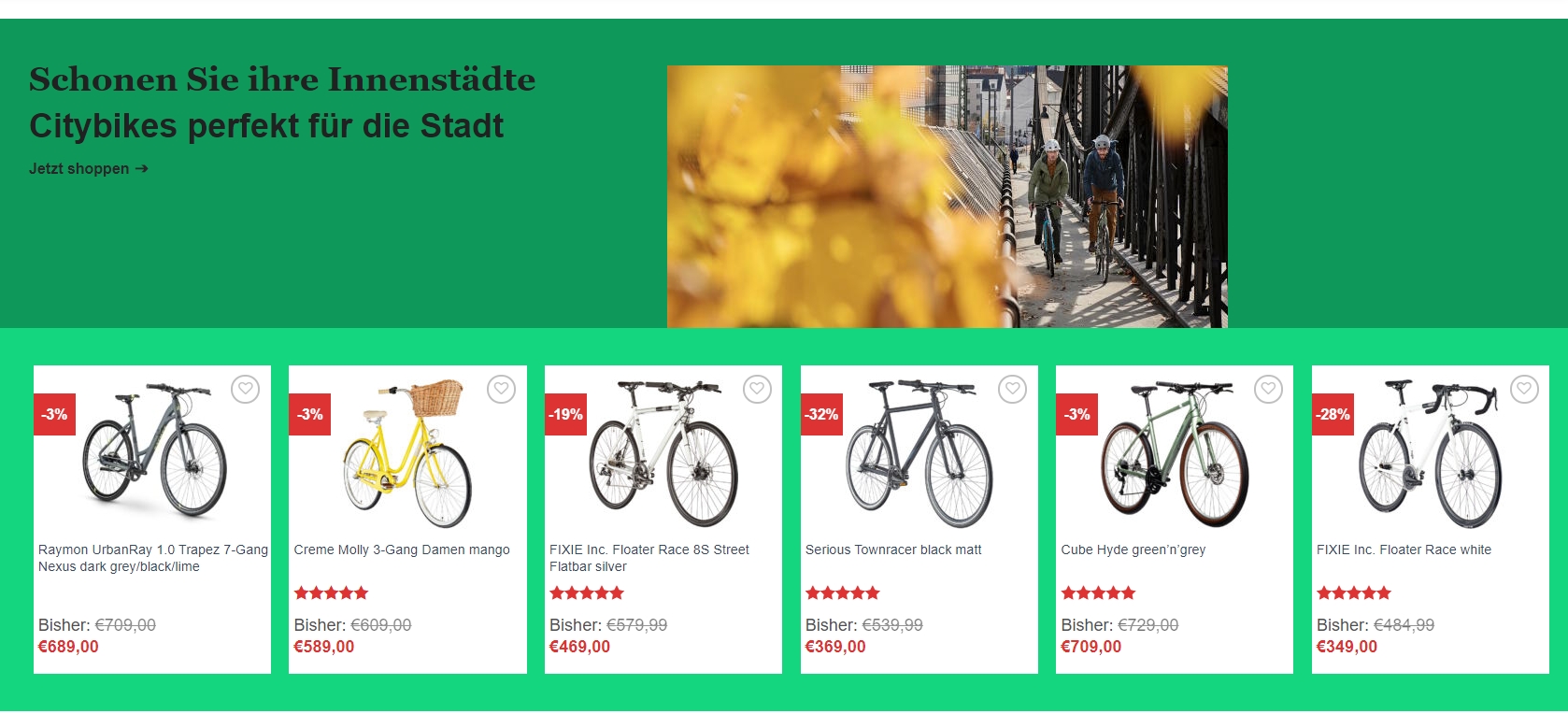
Task: Open Raymon UrbanRay 1.0 Trapez product title
Action: 153,558
